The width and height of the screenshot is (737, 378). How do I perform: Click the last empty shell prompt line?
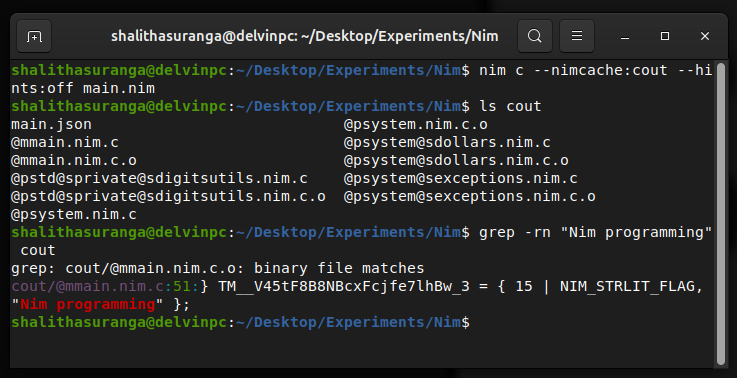coord(240,323)
